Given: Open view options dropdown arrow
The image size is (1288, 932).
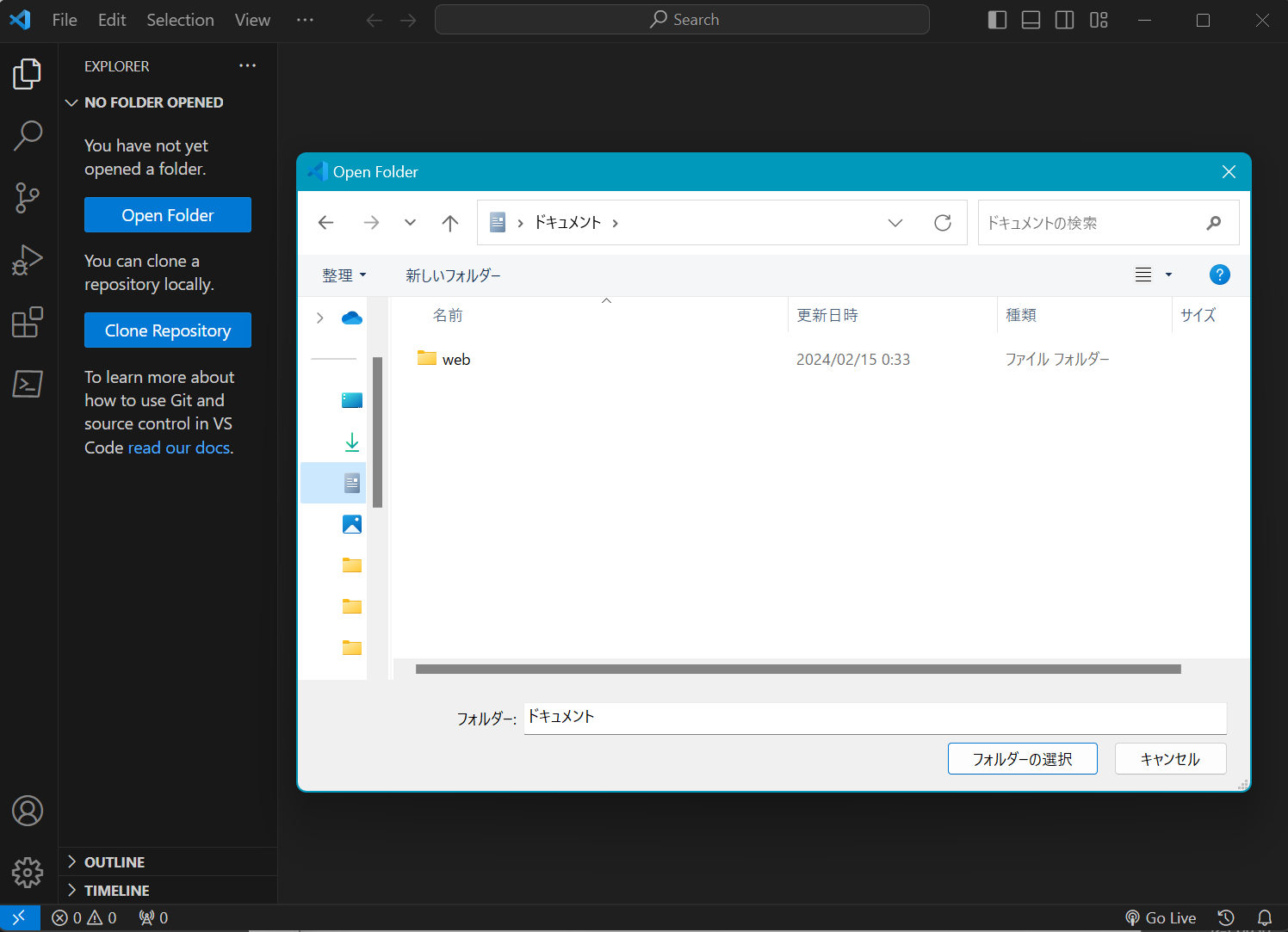Looking at the screenshot, I should (1168, 275).
